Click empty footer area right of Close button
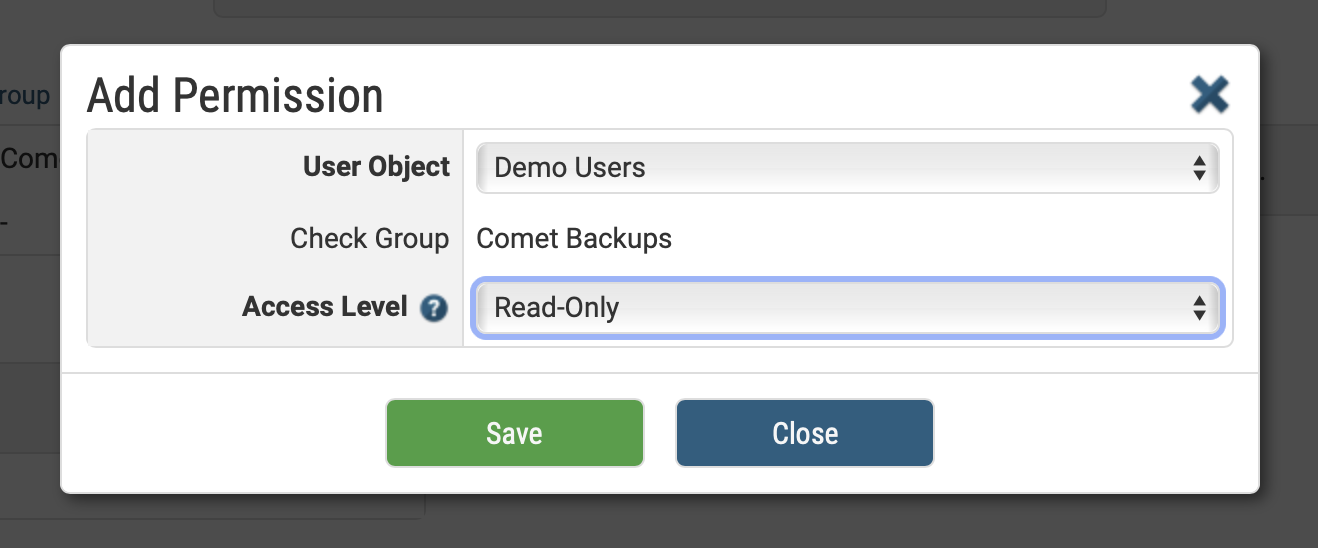The width and height of the screenshot is (1318, 548). [1090, 433]
